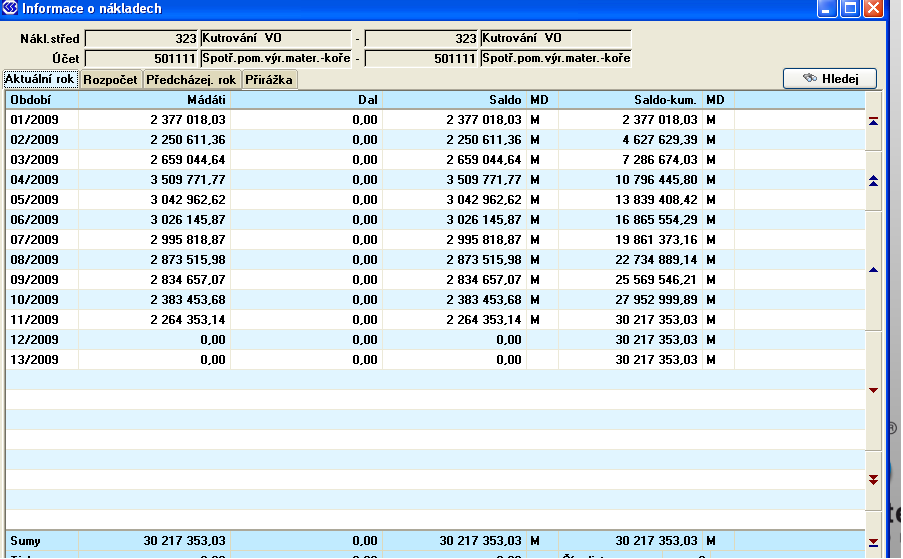Screen dimensions: 903x559
Task: Click cumulative balance 22 734 889,14
Action: coord(657,260)
